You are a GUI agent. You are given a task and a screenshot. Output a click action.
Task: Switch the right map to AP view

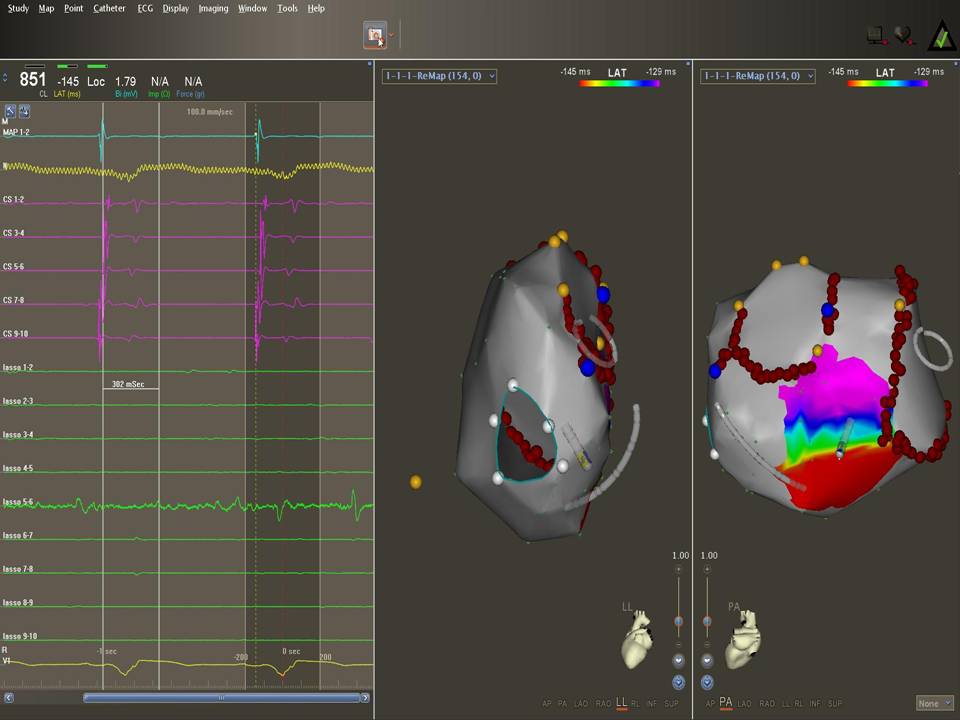click(710, 704)
